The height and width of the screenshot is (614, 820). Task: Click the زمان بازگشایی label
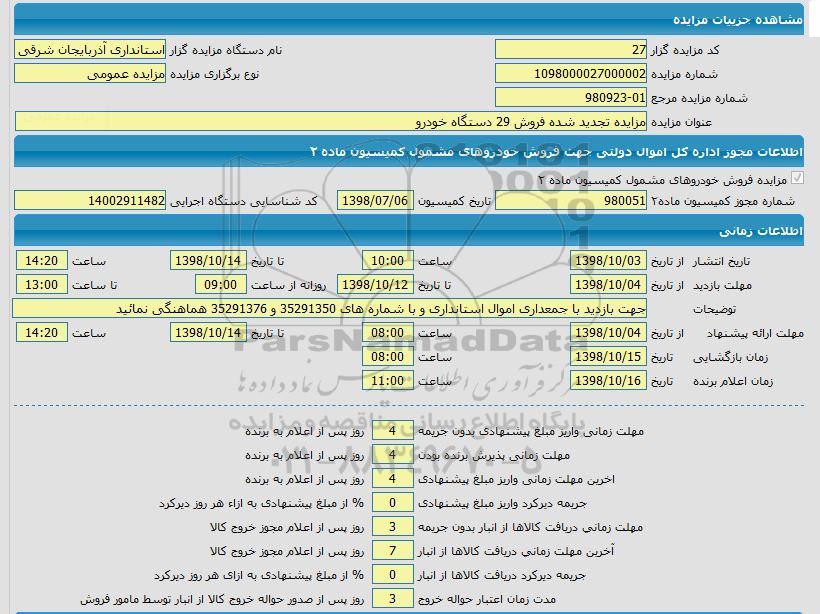coord(731,357)
